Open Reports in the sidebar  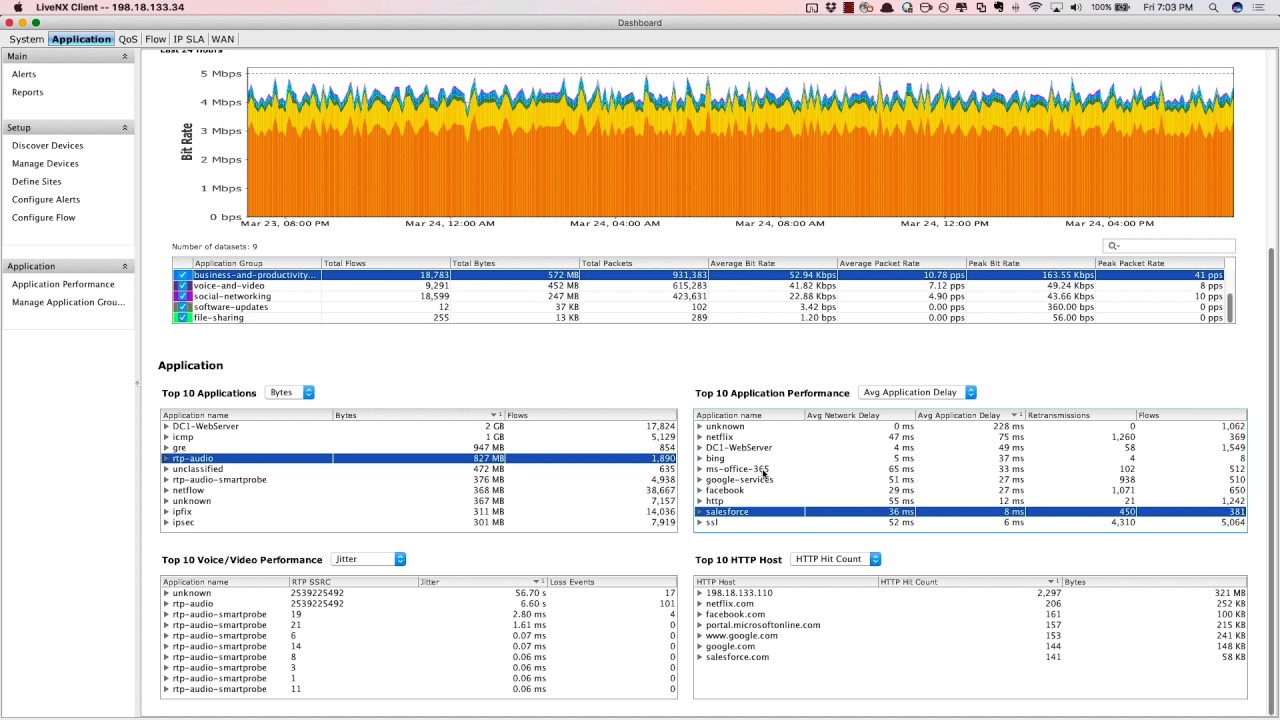pos(28,92)
